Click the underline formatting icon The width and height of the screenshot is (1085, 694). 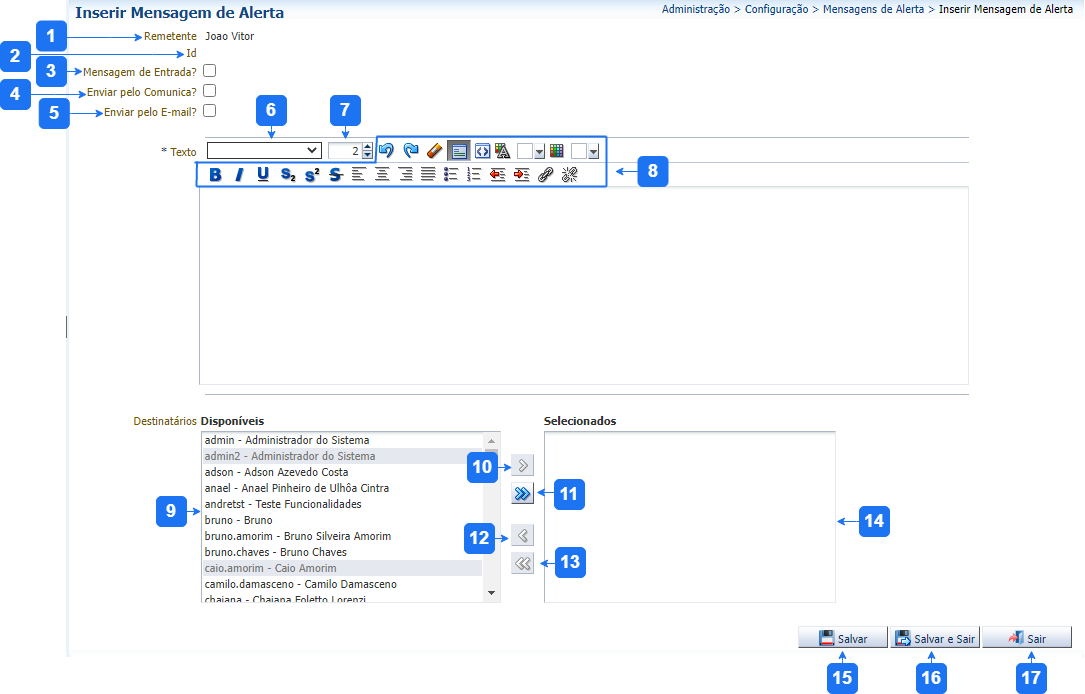click(x=263, y=175)
